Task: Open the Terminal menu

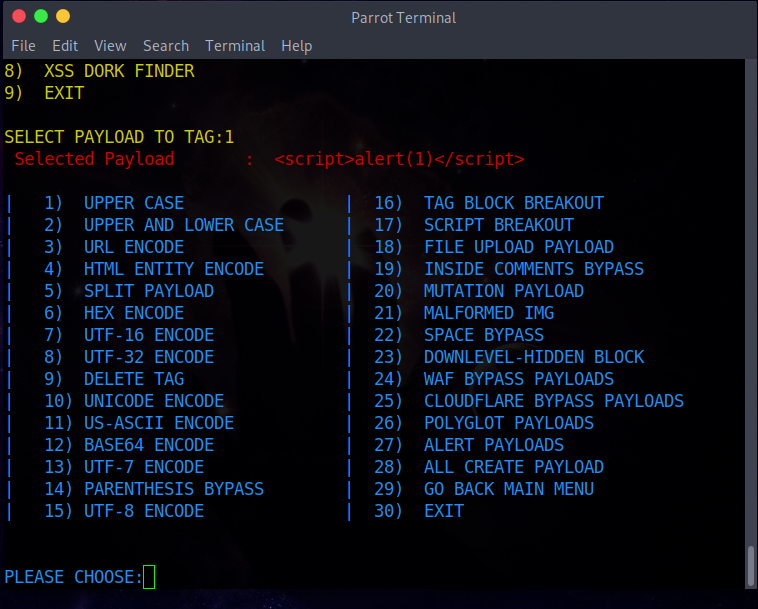Action: (x=235, y=46)
